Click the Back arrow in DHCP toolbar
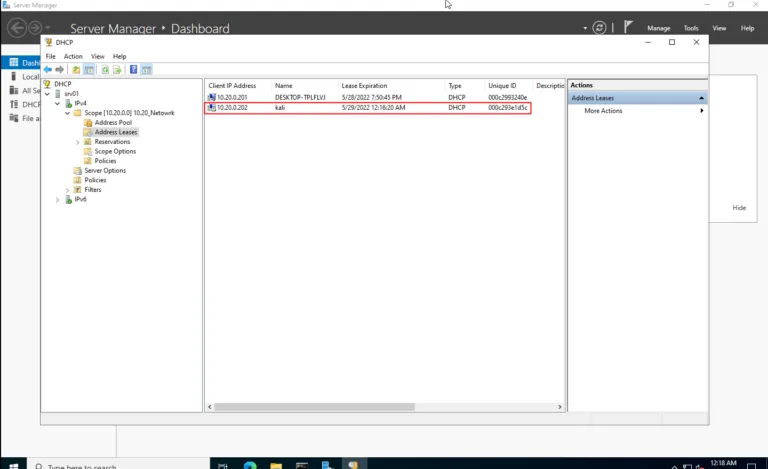Screen dimensions: 768x469 (x=48, y=70)
